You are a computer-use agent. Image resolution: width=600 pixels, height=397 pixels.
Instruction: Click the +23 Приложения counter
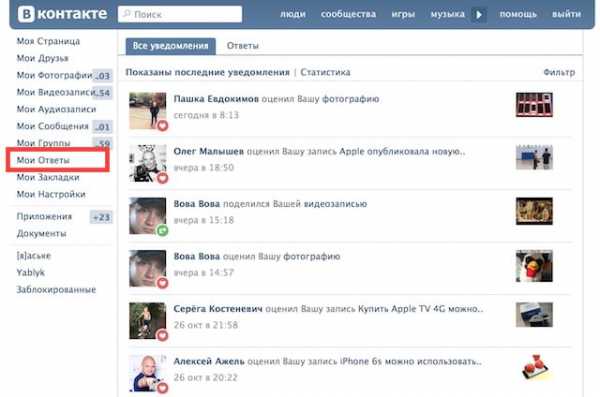pyautogui.click(x=101, y=217)
